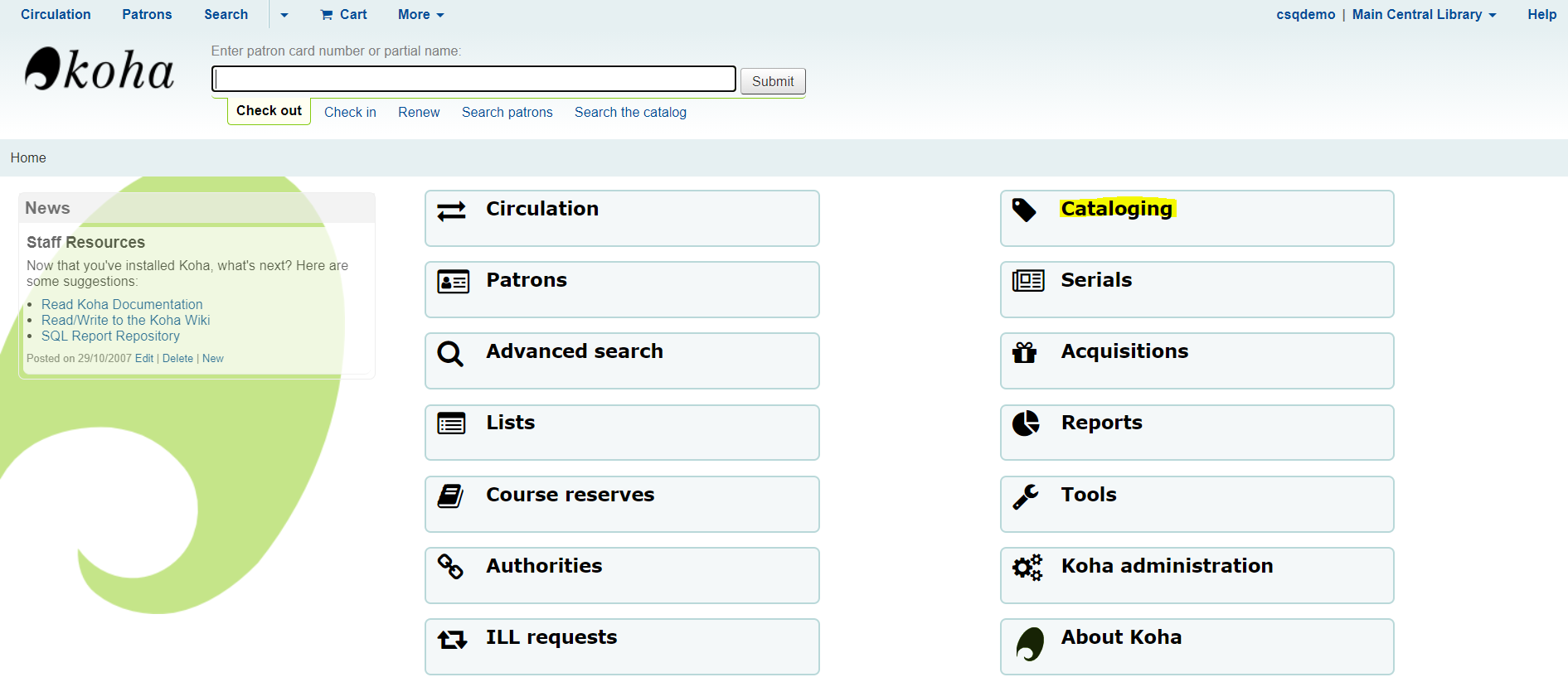
Task: Switch to the Search patrons tab
Action: click(507, 113)
